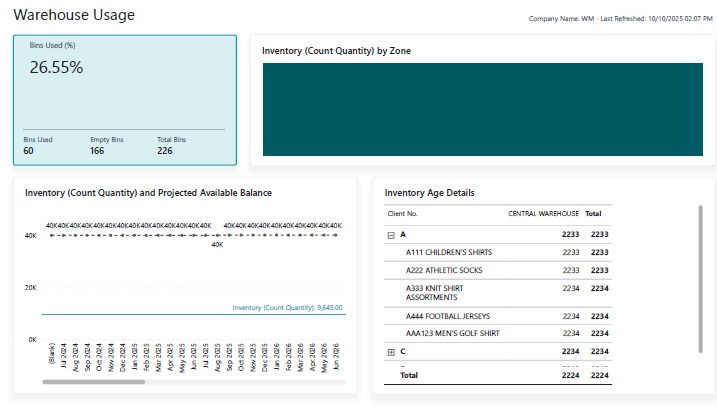The image size is (717, 408).
Task: Click the Total row in matrix
Action: [409, 376]
